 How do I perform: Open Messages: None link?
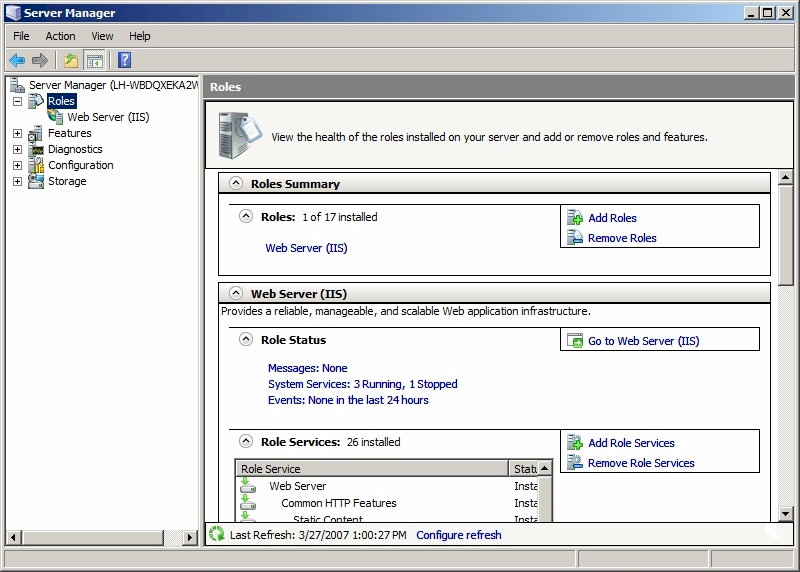(x=308, y=368)
